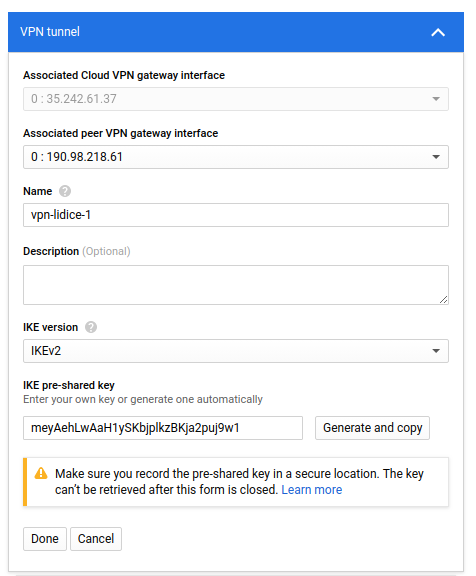Click the IKE version label text
Viewport: 476px width, 576px height.
tap(51, 327)
